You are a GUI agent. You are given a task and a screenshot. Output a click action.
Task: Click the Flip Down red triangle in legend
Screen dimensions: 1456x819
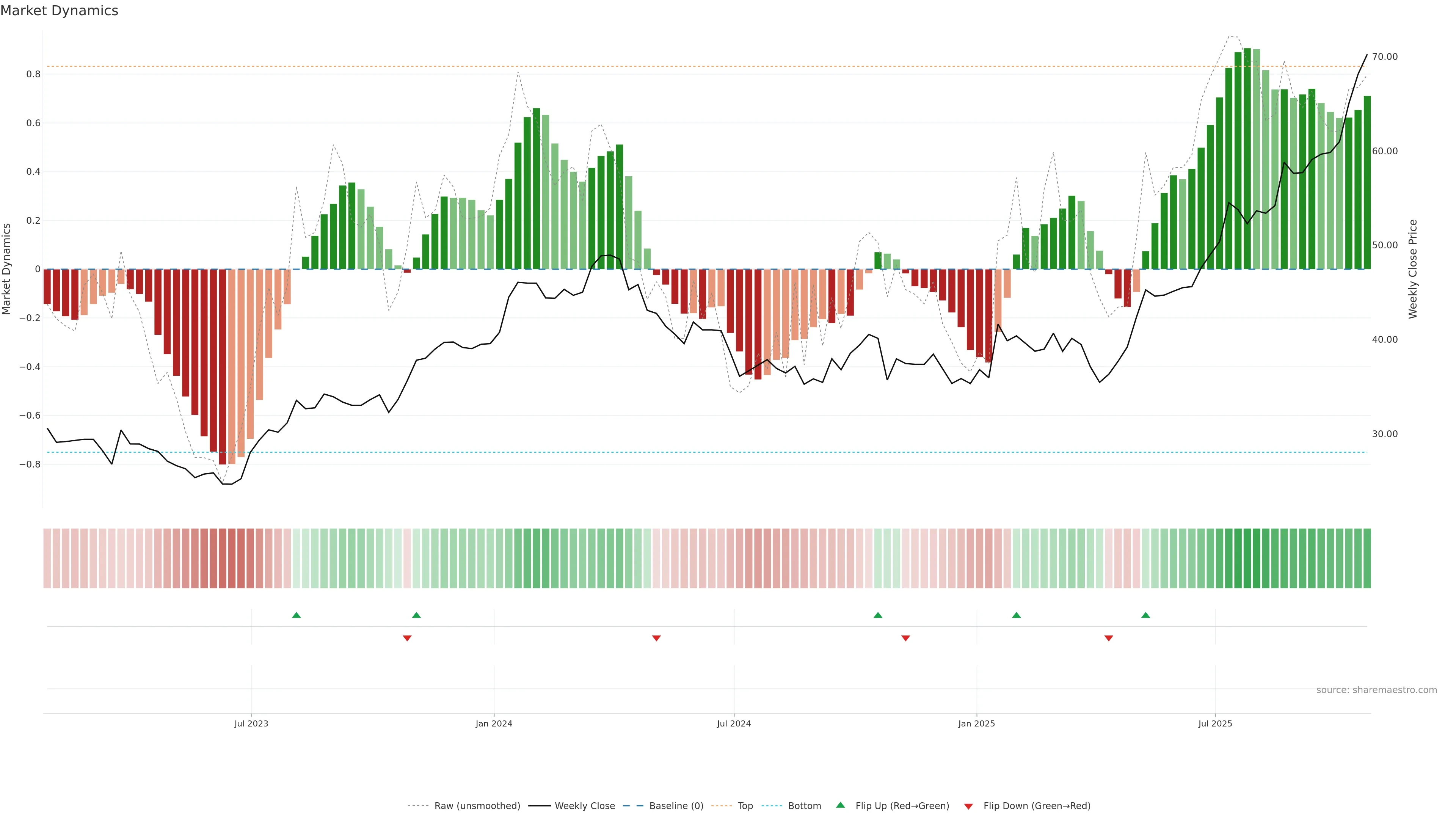pyautogui.click(x=968, y=806)
